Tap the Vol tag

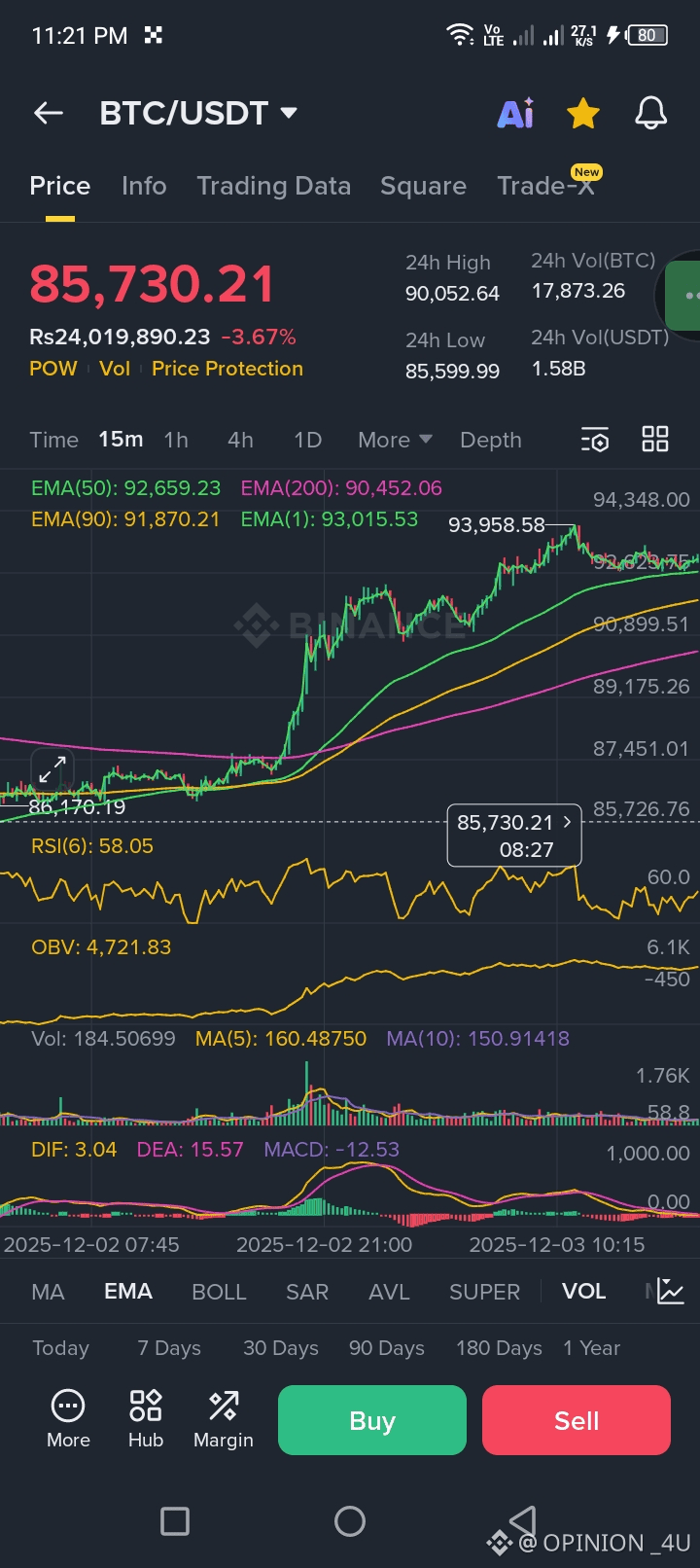tap(115, 369)
